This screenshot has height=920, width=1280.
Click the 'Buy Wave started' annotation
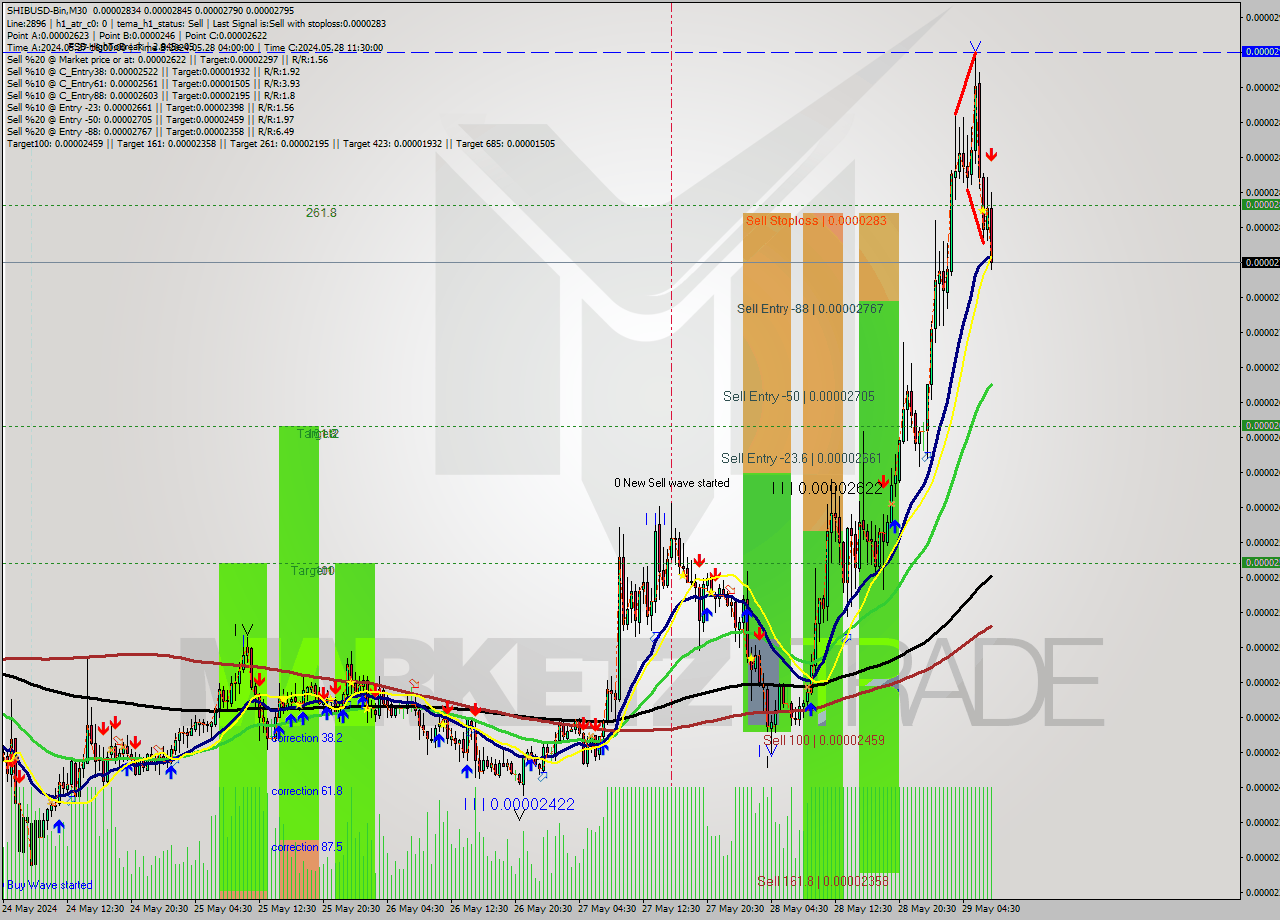50,885
